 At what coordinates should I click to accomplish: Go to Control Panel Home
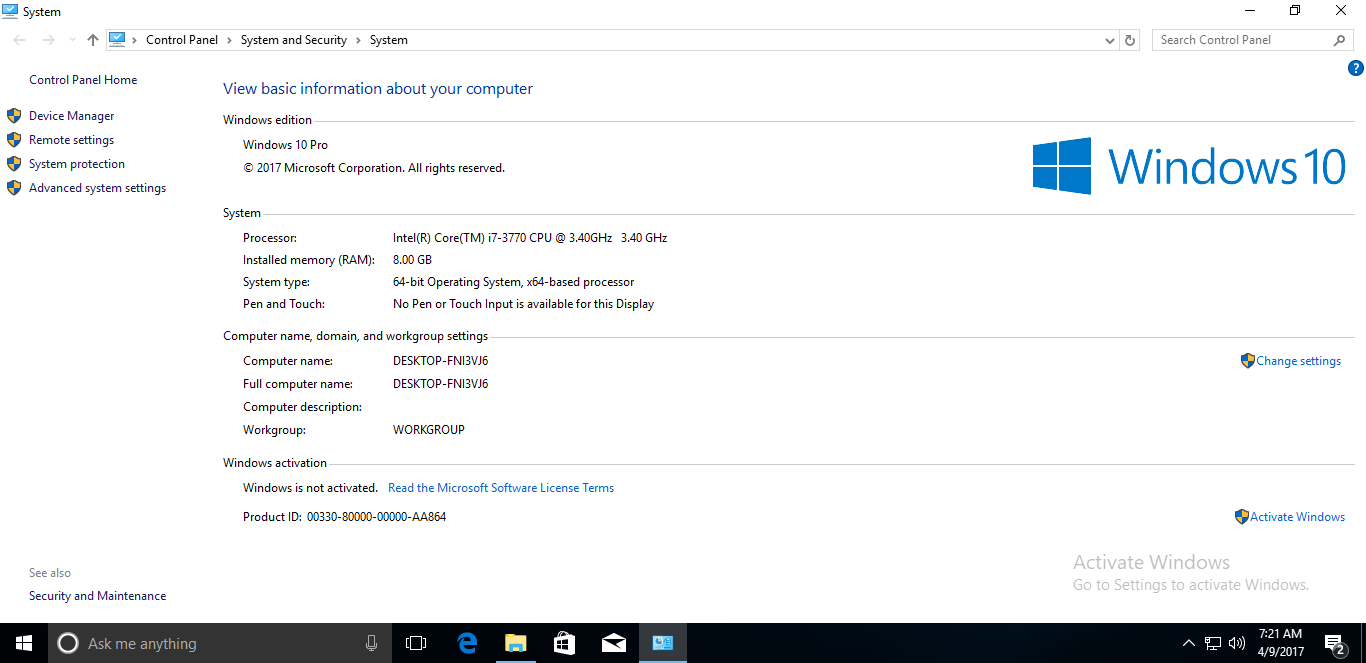point(83,80)
